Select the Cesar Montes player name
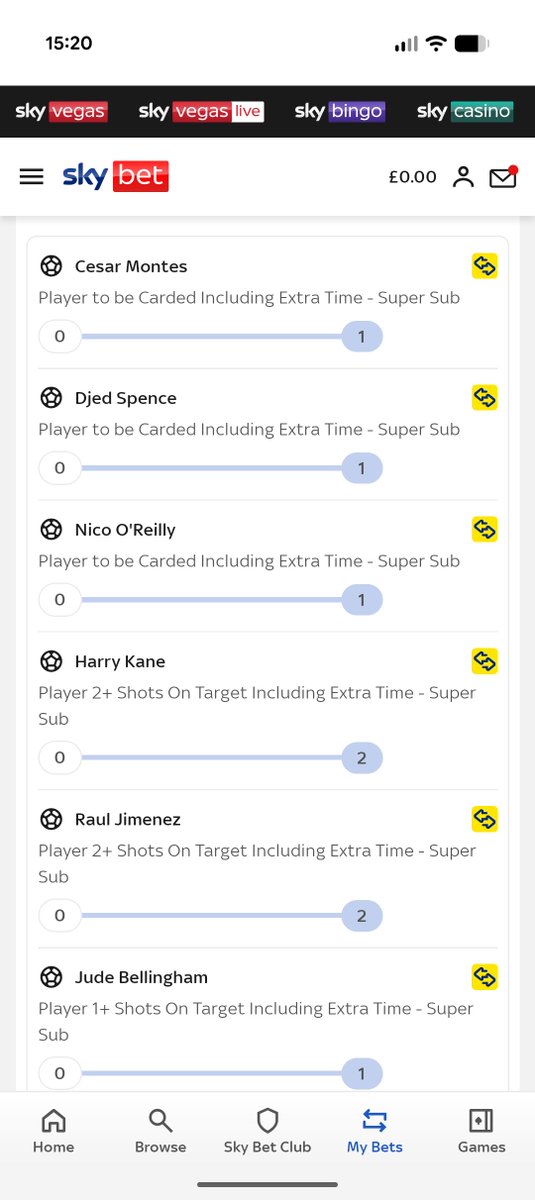The image size is (535, 1200). point(131,266)
